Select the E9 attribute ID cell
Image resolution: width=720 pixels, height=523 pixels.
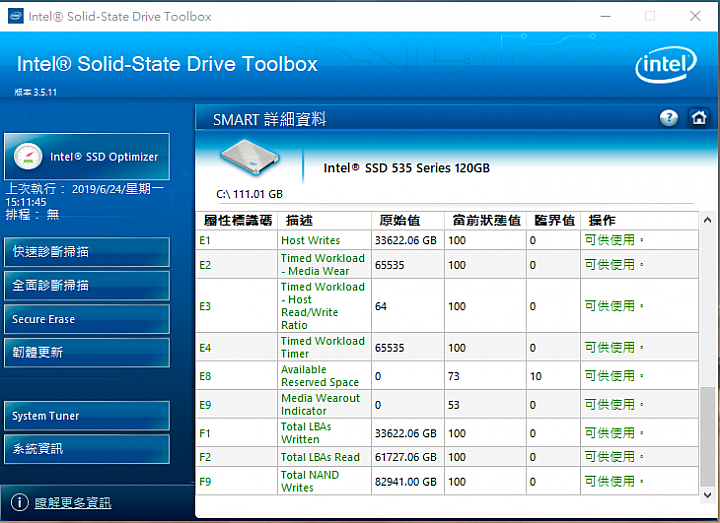(x=237, y=405)
